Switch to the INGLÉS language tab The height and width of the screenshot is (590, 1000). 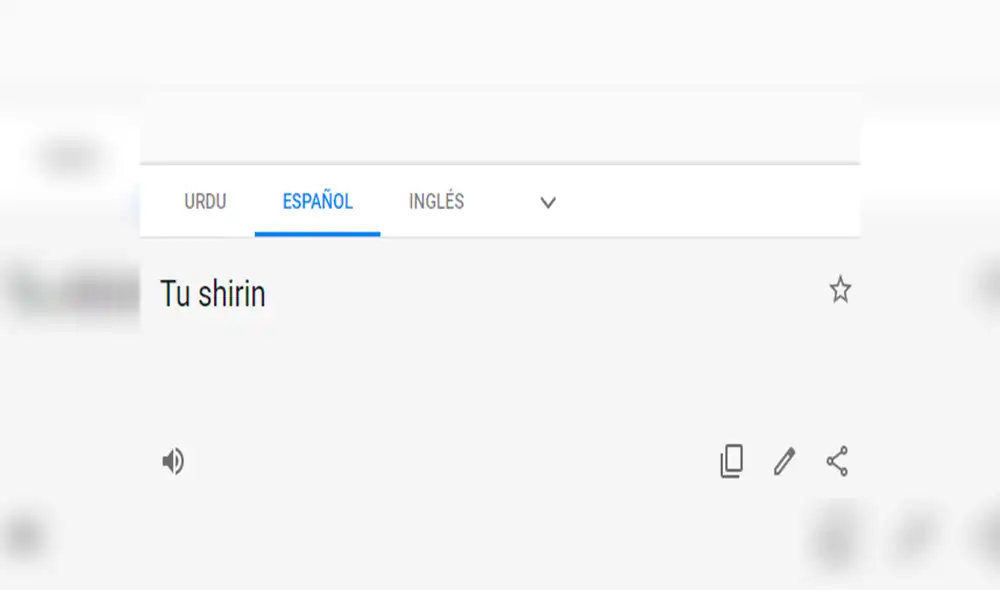(x=435, y=202)
